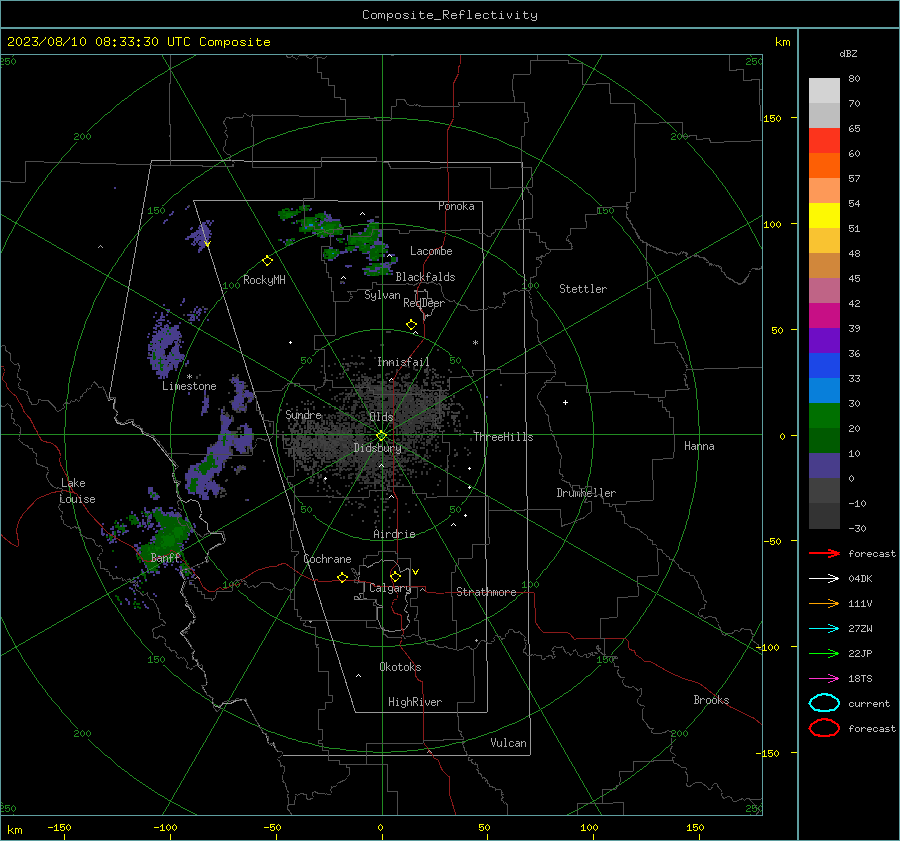Click the 'HighRiver' city label
The height and width of the screenshot is (841, 900).
(415, 702)
